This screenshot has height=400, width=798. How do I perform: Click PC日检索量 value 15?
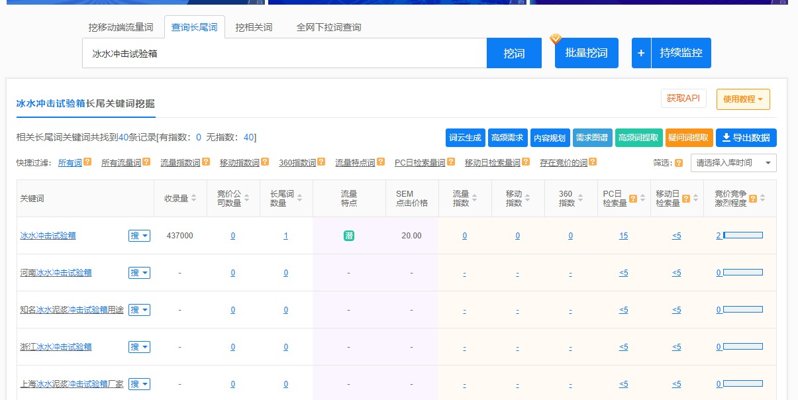(623, 236)
